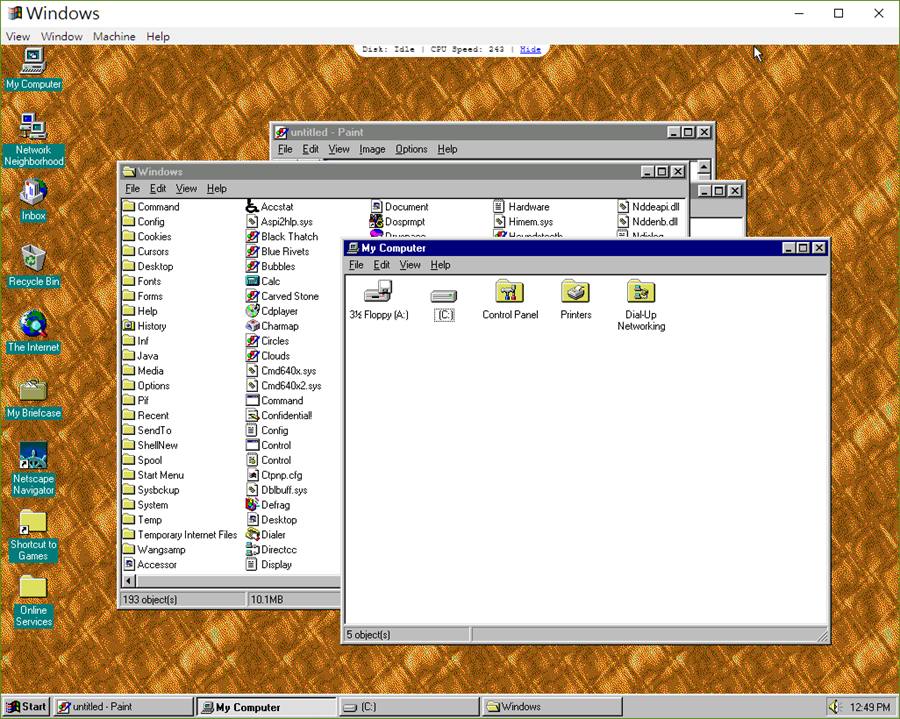Click the Hide link in status overlay

click(x=530, y=49)
